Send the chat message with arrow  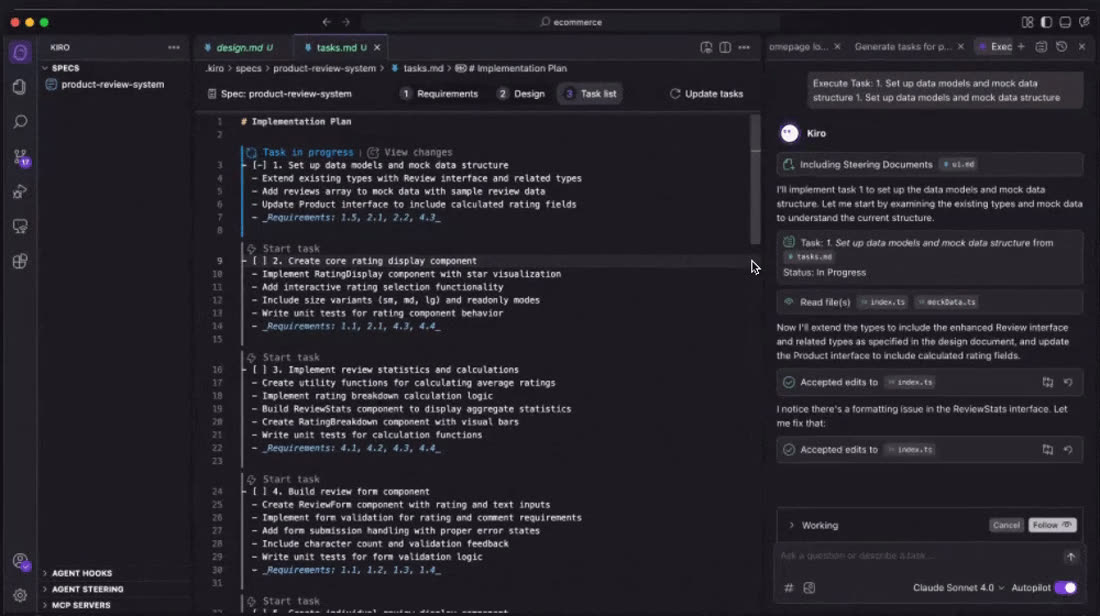pos(1071,556)
